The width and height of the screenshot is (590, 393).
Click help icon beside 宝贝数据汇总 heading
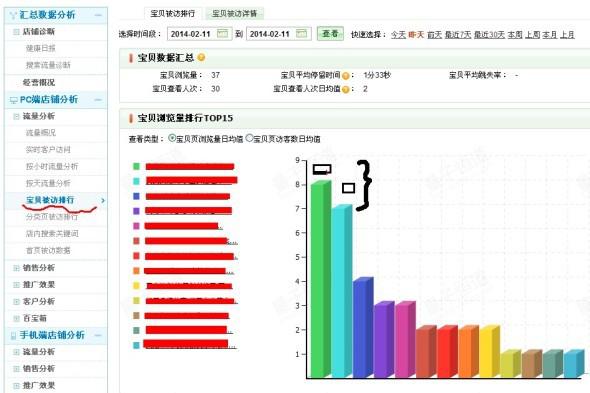201,57
